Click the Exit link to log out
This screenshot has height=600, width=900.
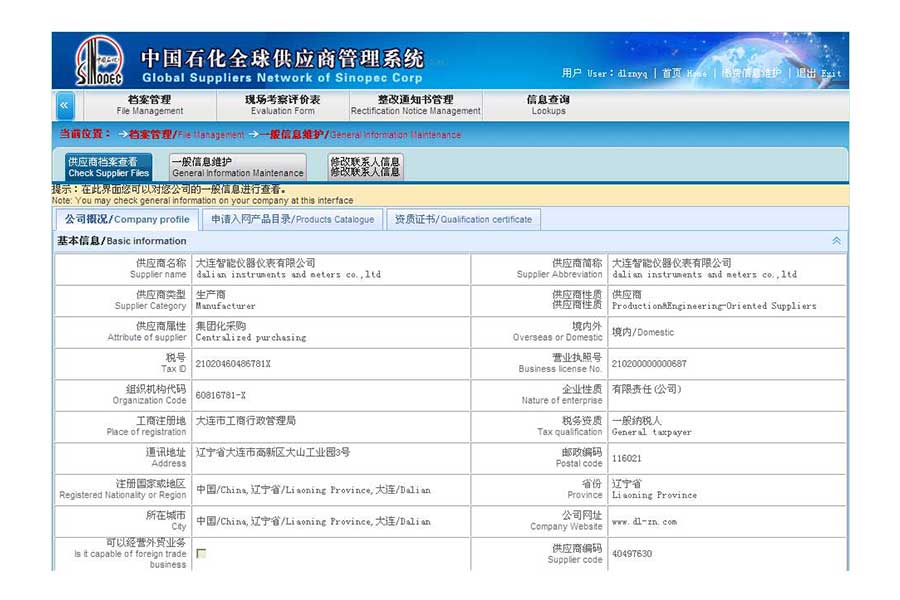click(819, 73)
